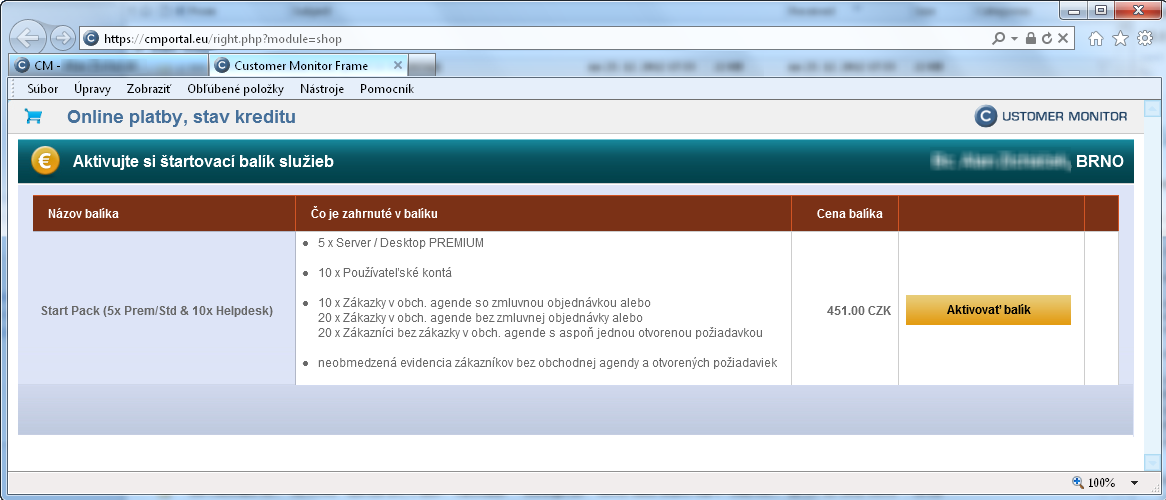
Task: Click the browser Forward arrow button
Action: point(62,39)
